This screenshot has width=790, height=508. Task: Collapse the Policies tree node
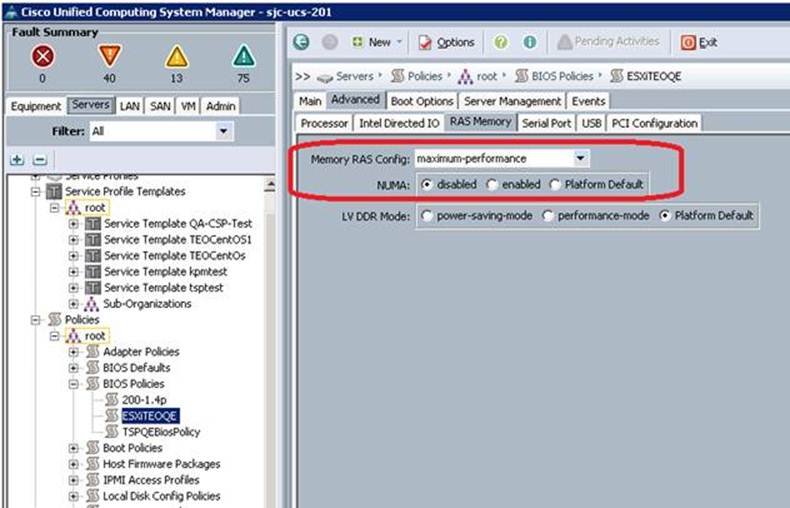35,320
